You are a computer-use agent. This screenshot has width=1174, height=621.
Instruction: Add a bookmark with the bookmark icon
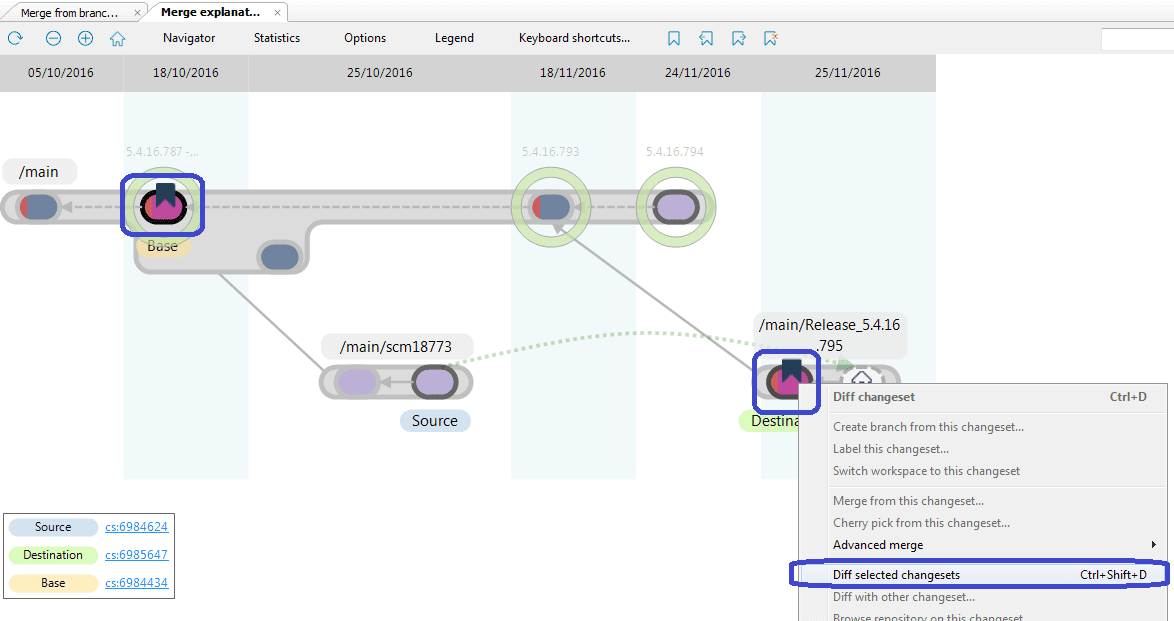pyautogui.click(x=674, y=37)
